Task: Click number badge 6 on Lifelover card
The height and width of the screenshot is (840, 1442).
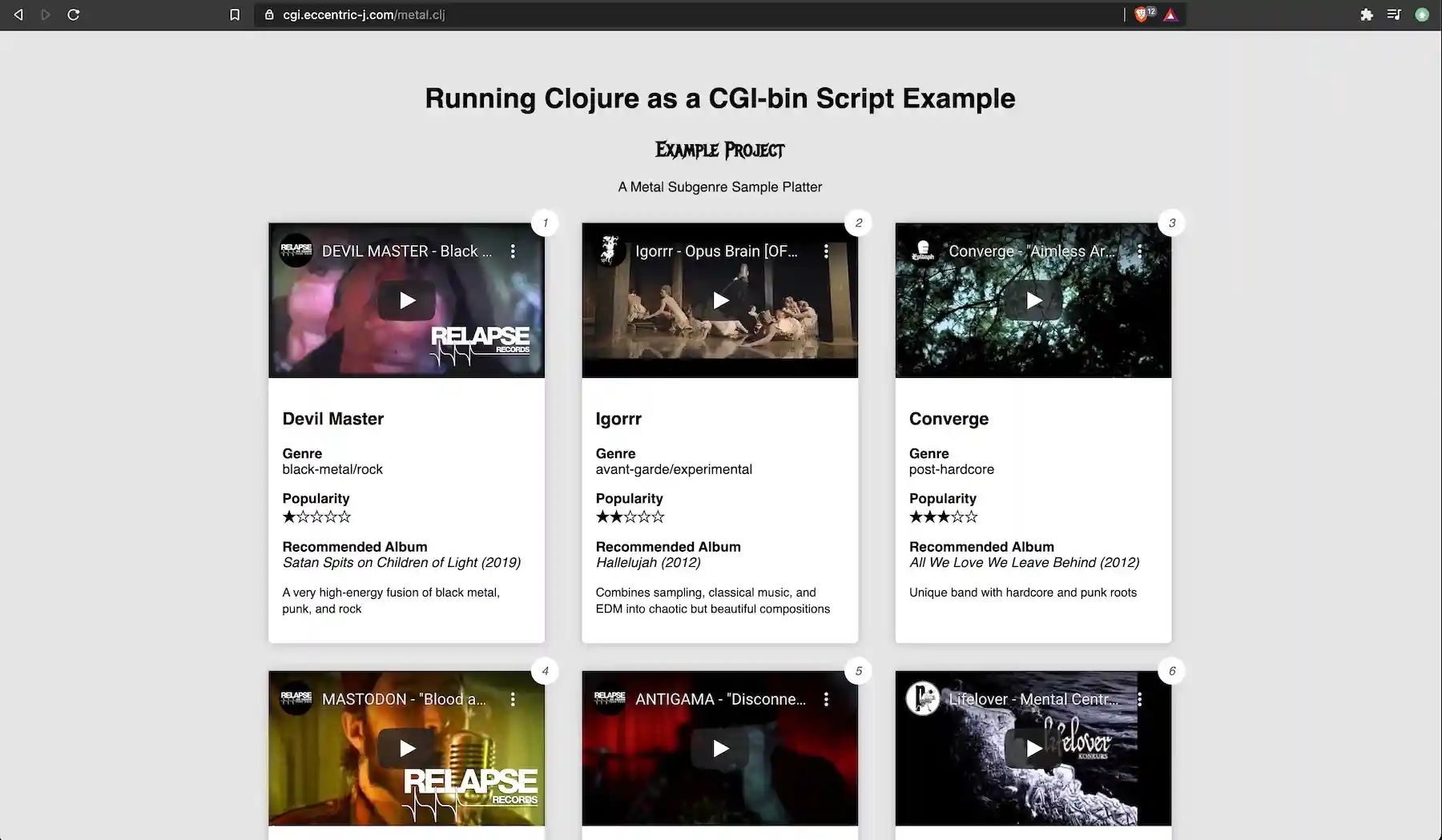Action: point(1172,671)
